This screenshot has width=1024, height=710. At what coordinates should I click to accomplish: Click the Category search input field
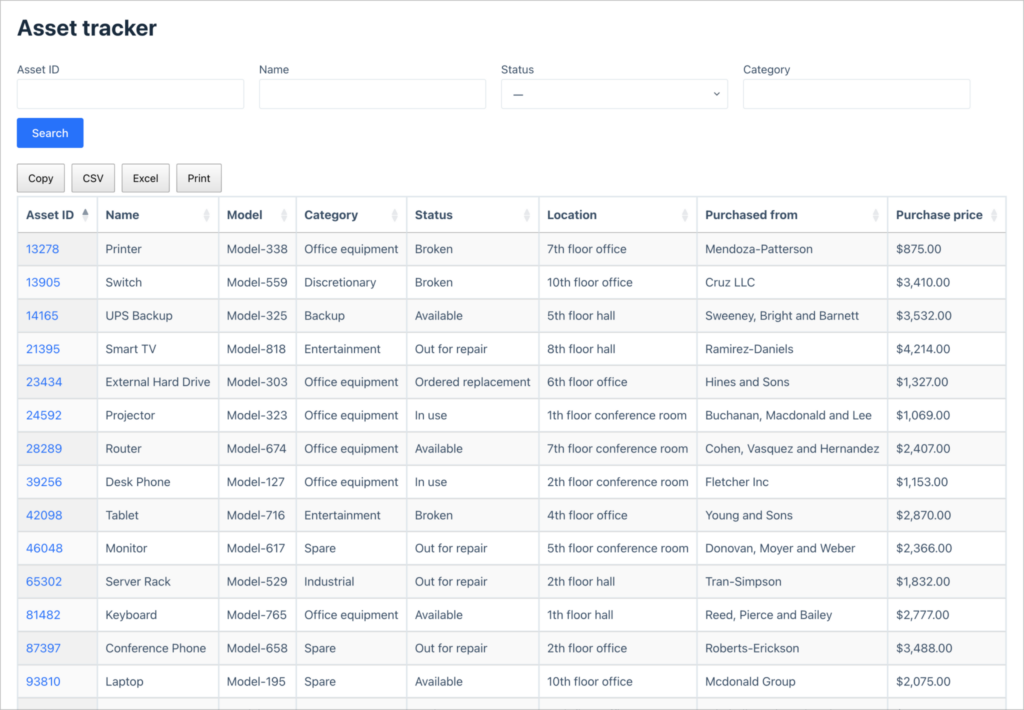pyautogui.click(x=856, y=93)
